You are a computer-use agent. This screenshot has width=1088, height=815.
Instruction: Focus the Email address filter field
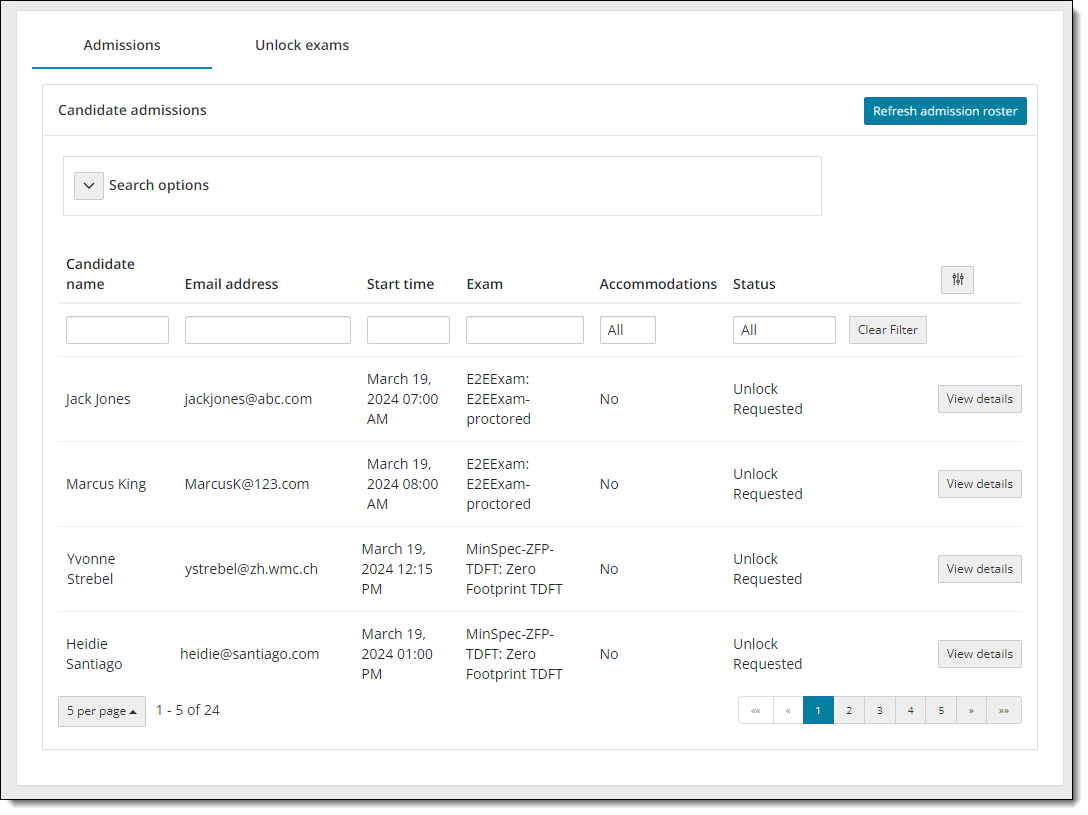coord(267,330)
